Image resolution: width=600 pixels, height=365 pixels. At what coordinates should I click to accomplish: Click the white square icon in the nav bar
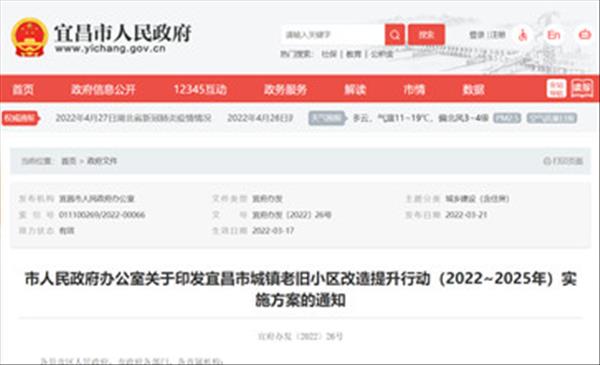556,89
